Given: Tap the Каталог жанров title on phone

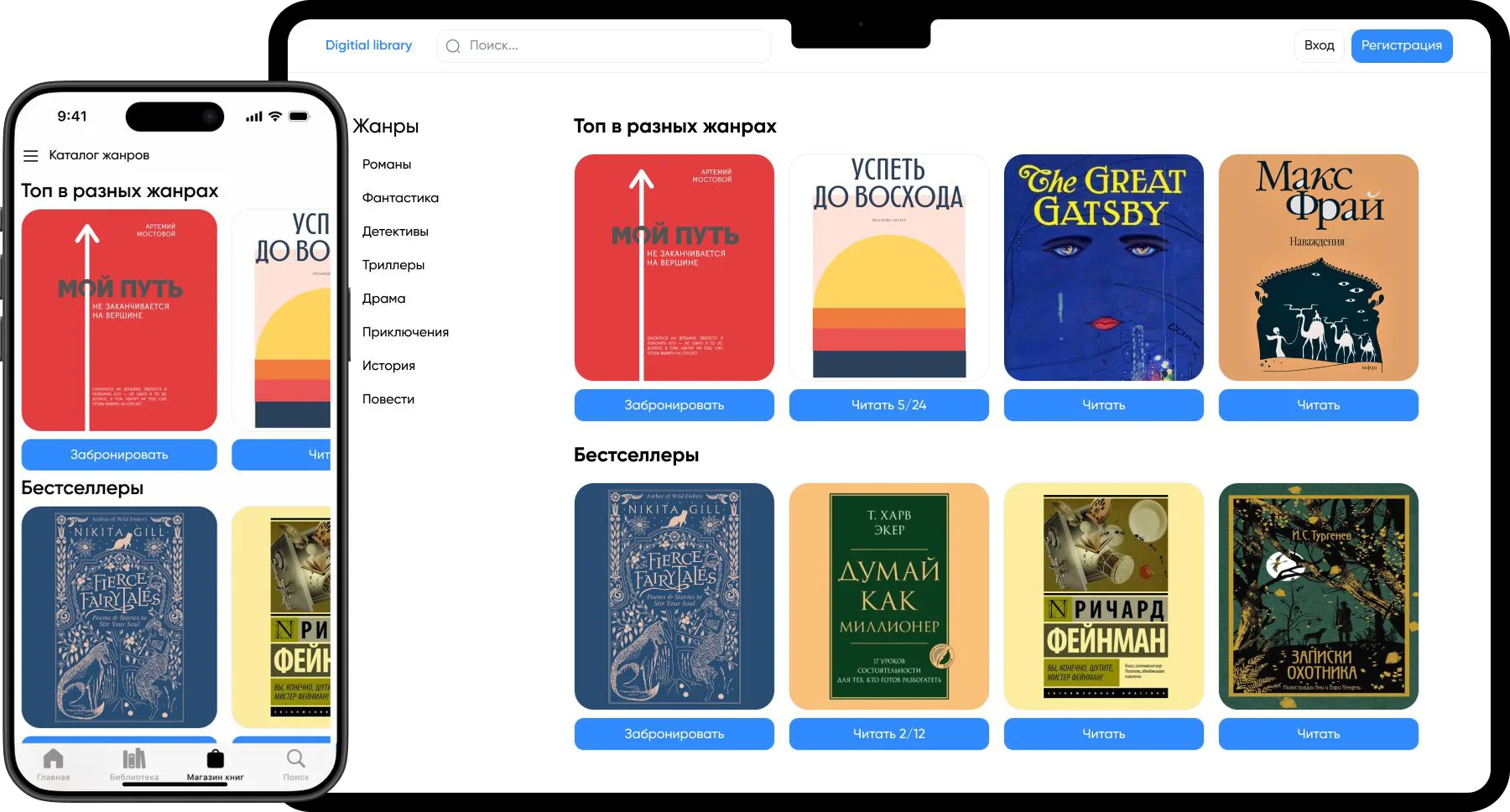Looking at the screenshot, I should tap(99, 155).
